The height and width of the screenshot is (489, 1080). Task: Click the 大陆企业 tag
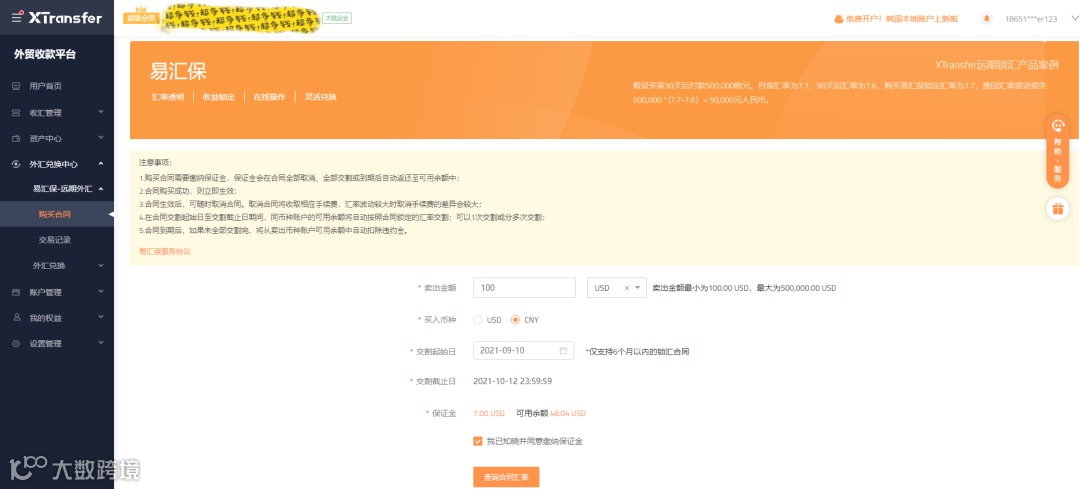click(337, 18)
